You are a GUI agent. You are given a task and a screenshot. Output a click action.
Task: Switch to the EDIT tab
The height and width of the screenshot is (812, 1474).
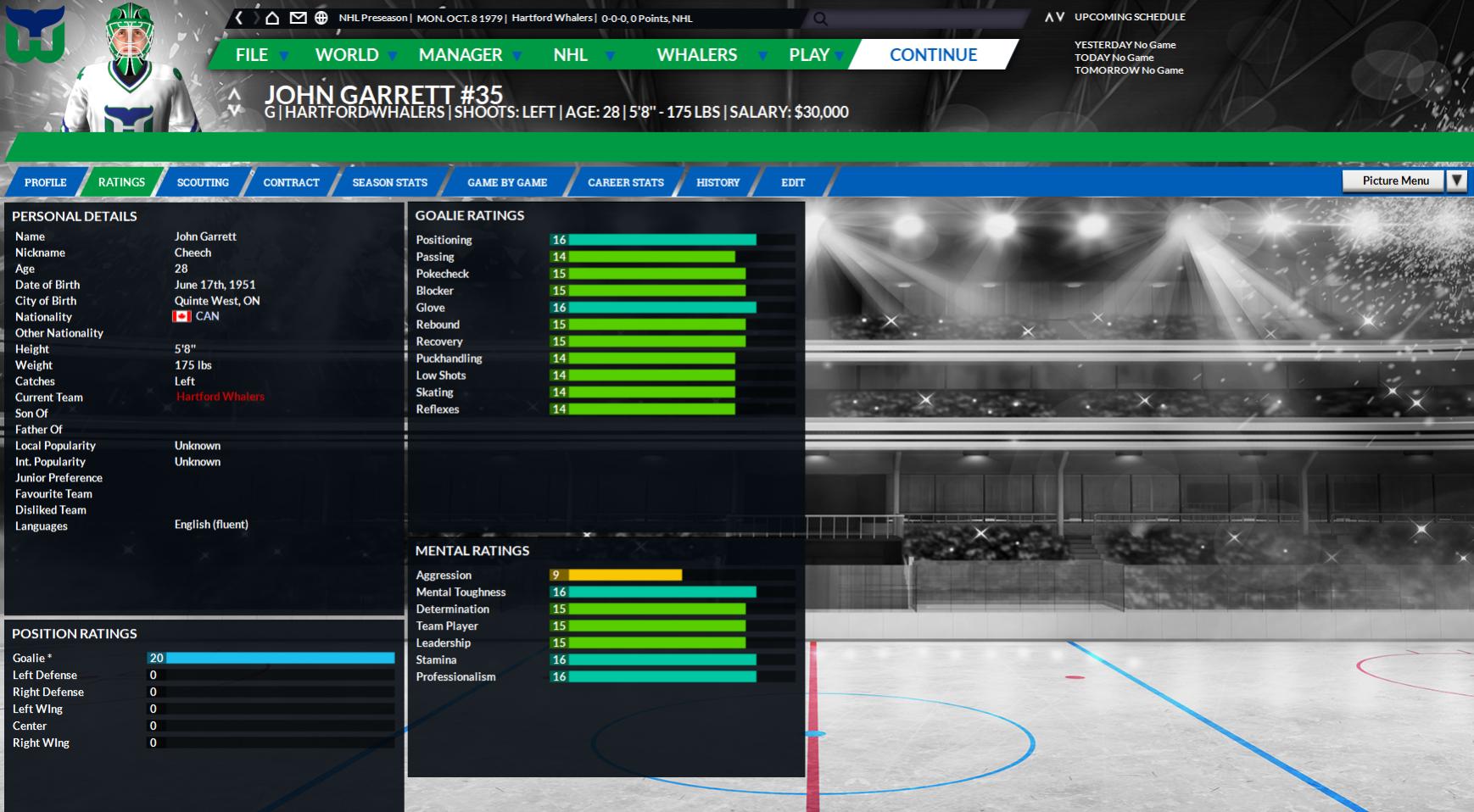(793, 182)
